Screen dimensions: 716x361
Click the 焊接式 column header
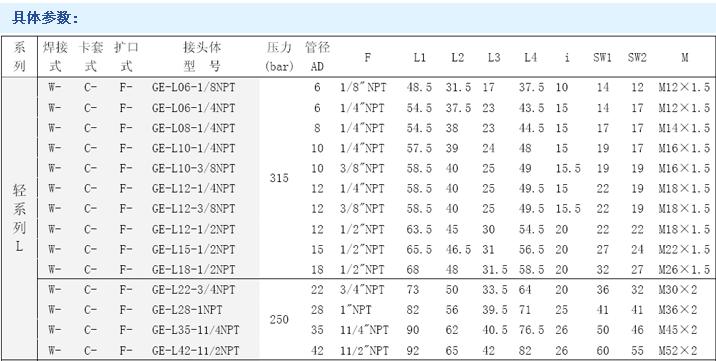(x=55, y=57)
